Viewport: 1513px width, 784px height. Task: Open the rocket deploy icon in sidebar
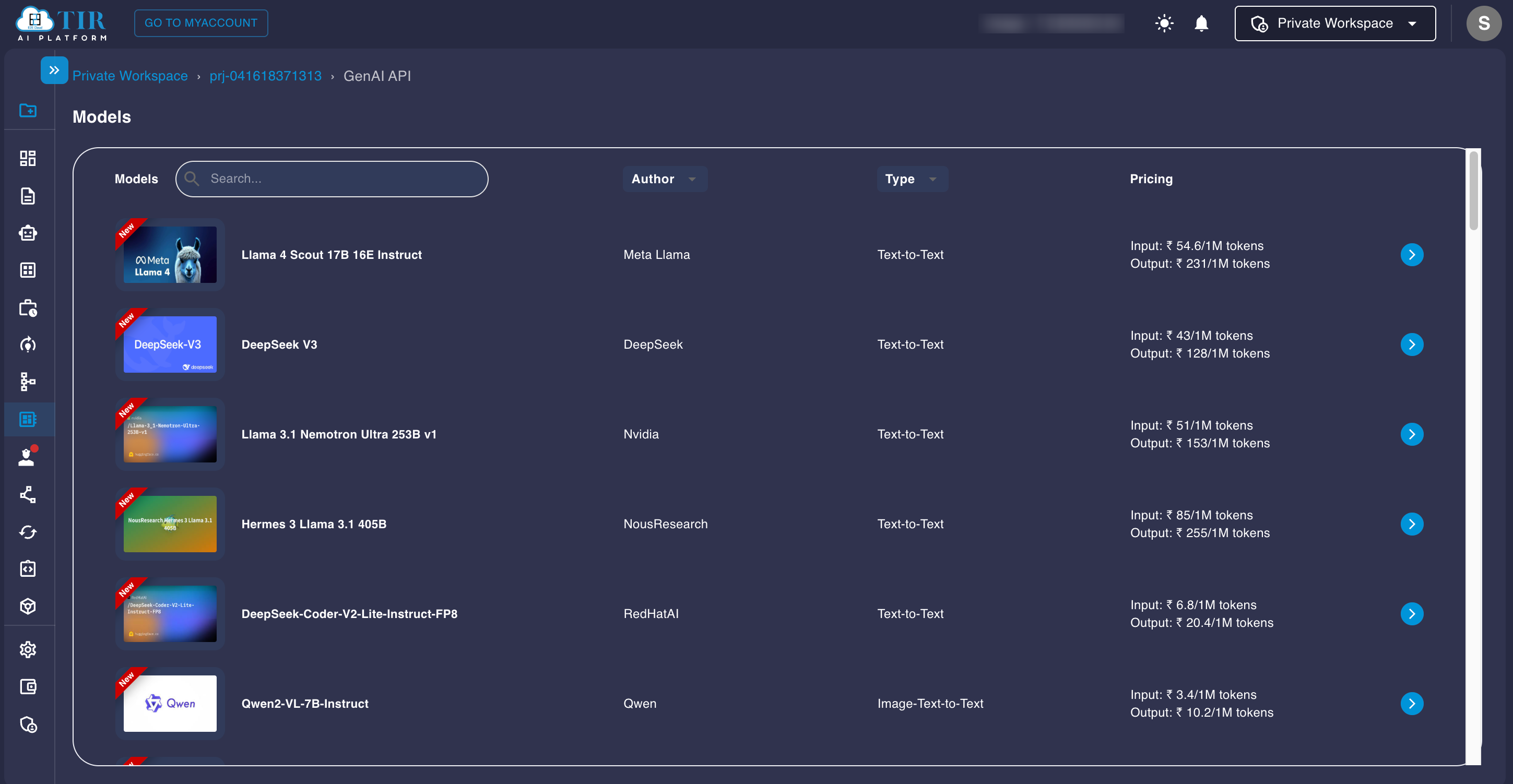click(x=28, y=345)
